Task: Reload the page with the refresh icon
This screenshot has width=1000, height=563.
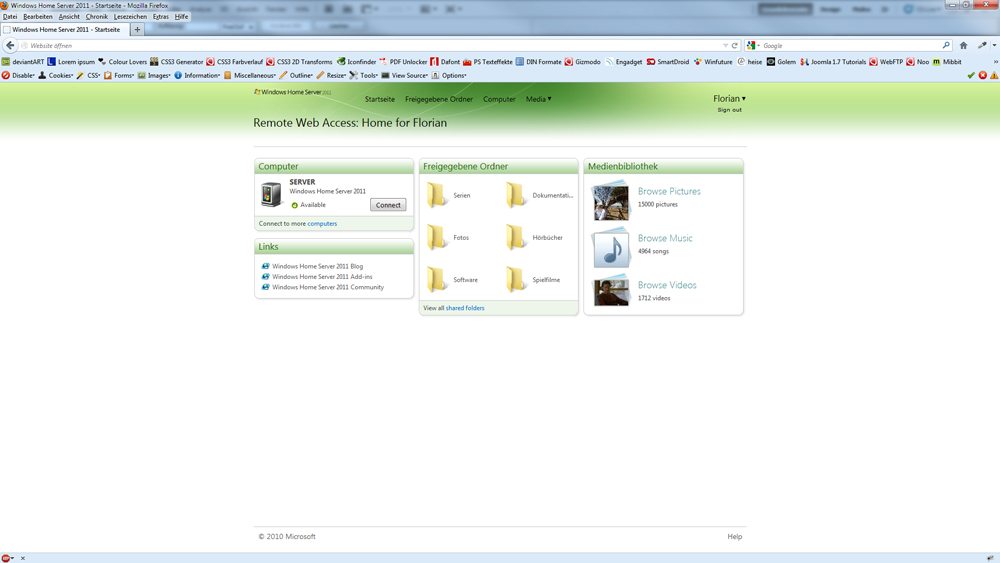Action: 735,46
